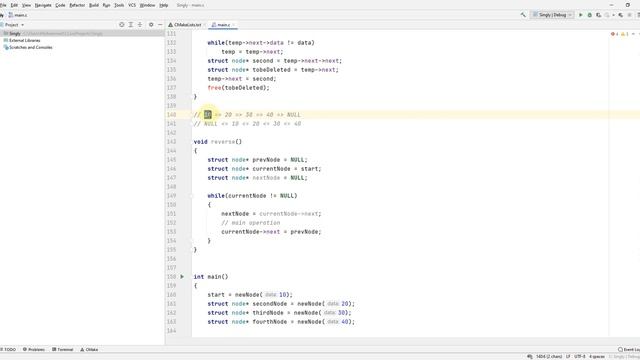Click the Build hammer icon

pyautogui.click(x=523, y=15)
